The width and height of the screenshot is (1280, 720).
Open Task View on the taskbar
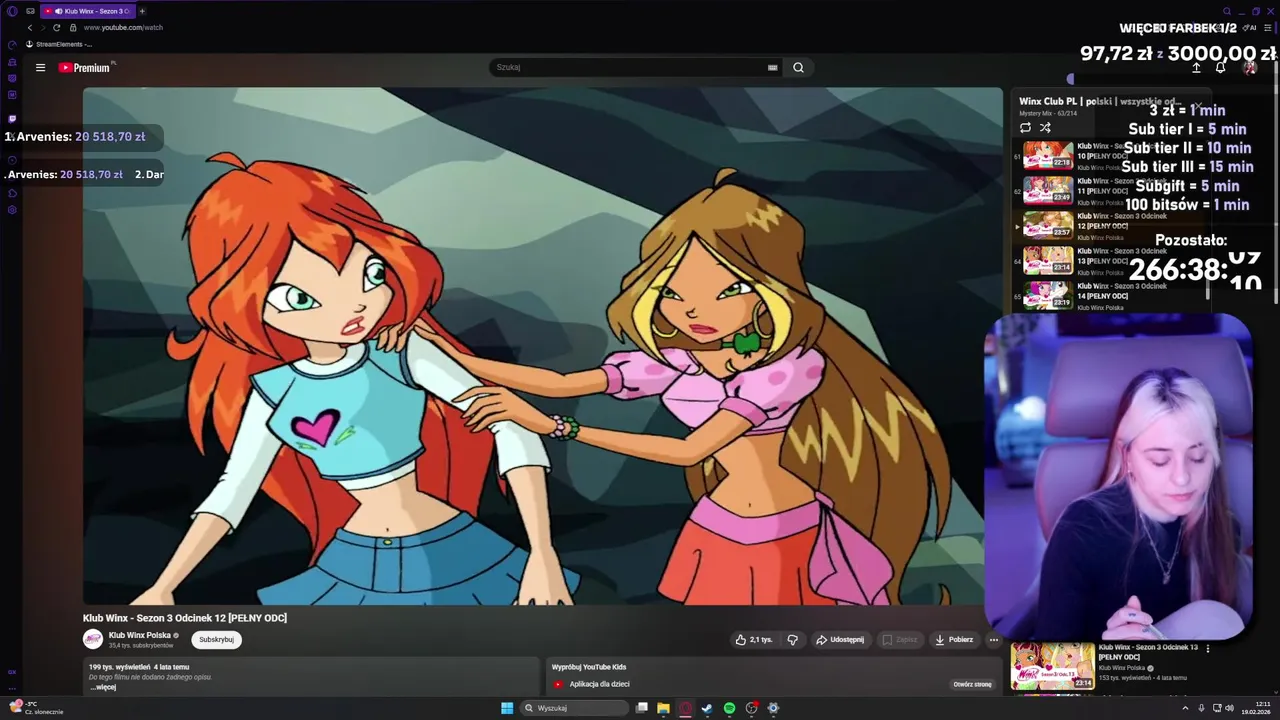(641, 708)
